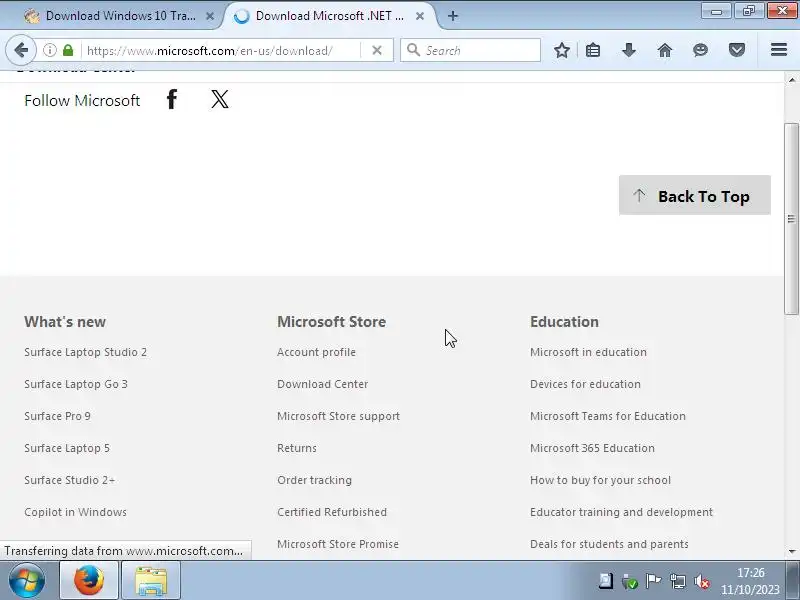Screen dimensions: 800x600
Task: Open Microsoft's X (Twitter) icon
Action: click(220, 99)
